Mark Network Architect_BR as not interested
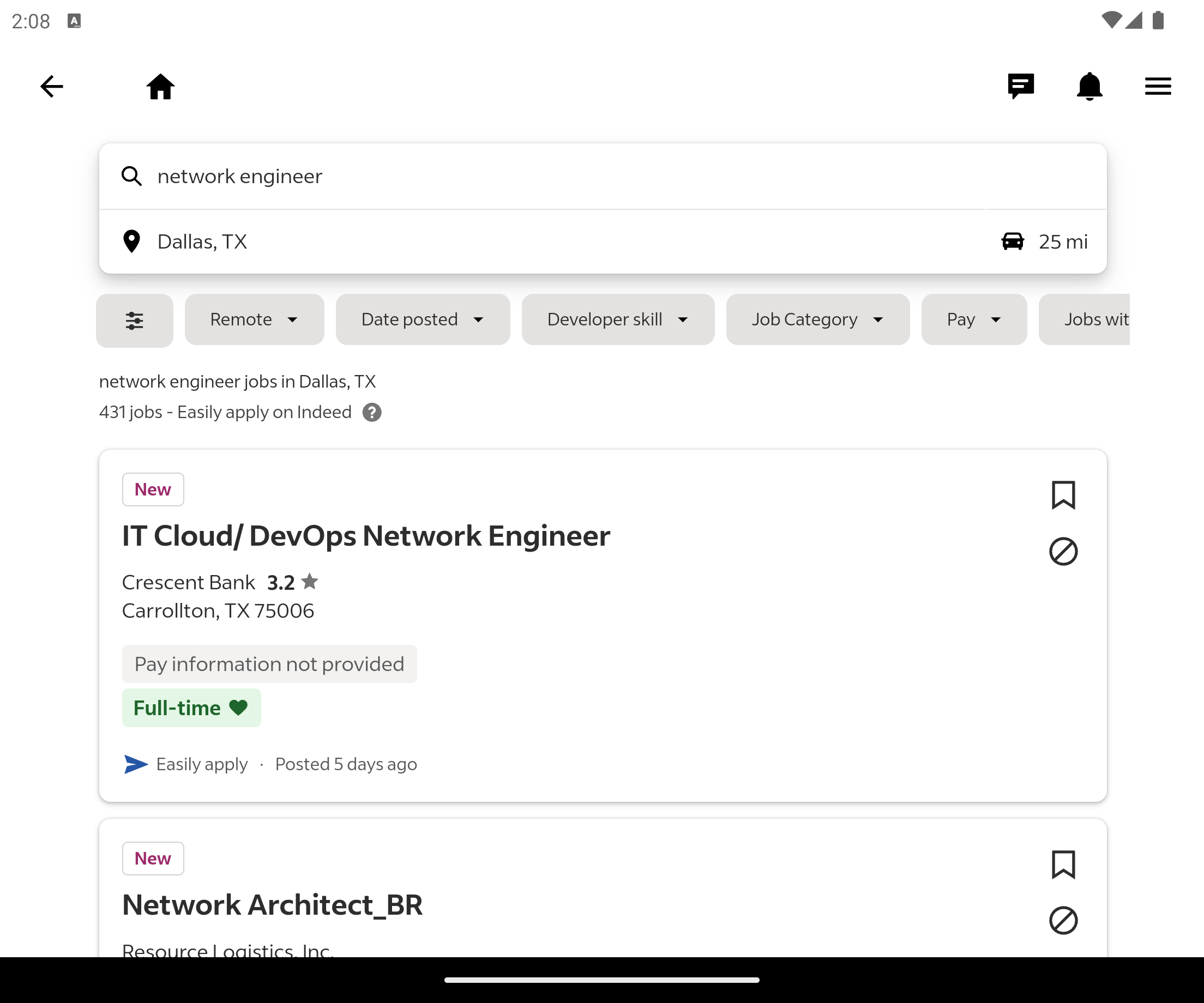 1063,921
